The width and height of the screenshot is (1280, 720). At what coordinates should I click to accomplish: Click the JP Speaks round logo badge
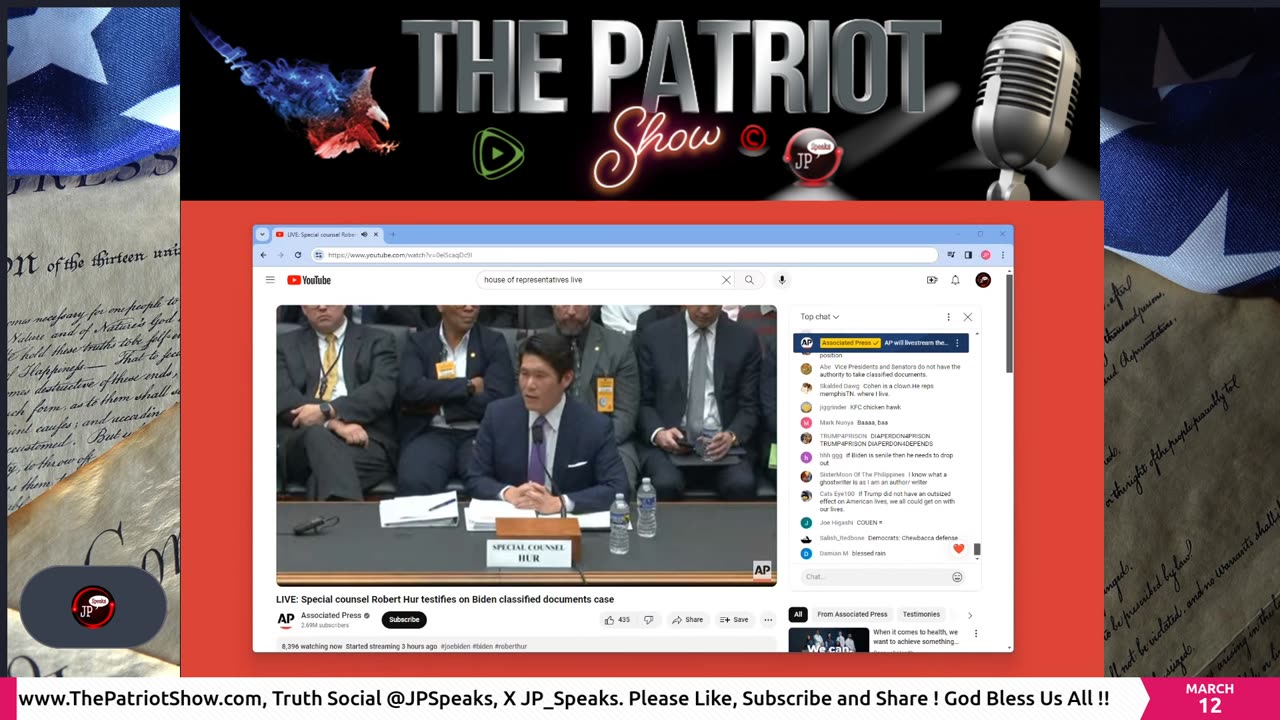pos(93,607)
